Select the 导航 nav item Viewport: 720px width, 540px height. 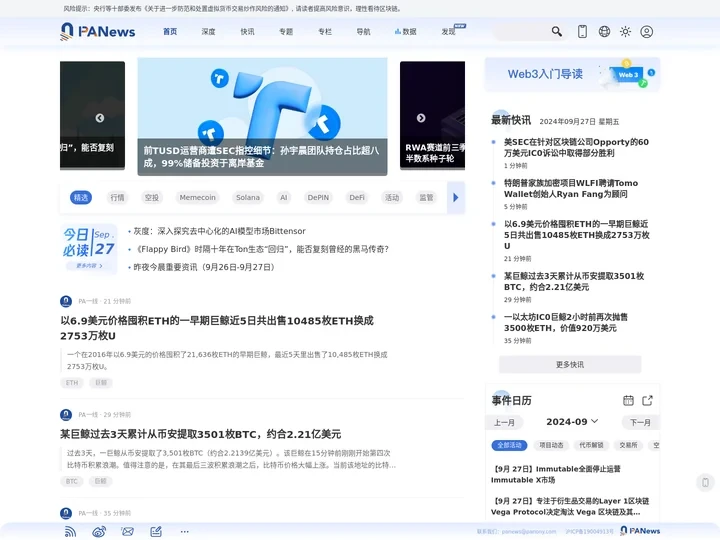(364, 32)
